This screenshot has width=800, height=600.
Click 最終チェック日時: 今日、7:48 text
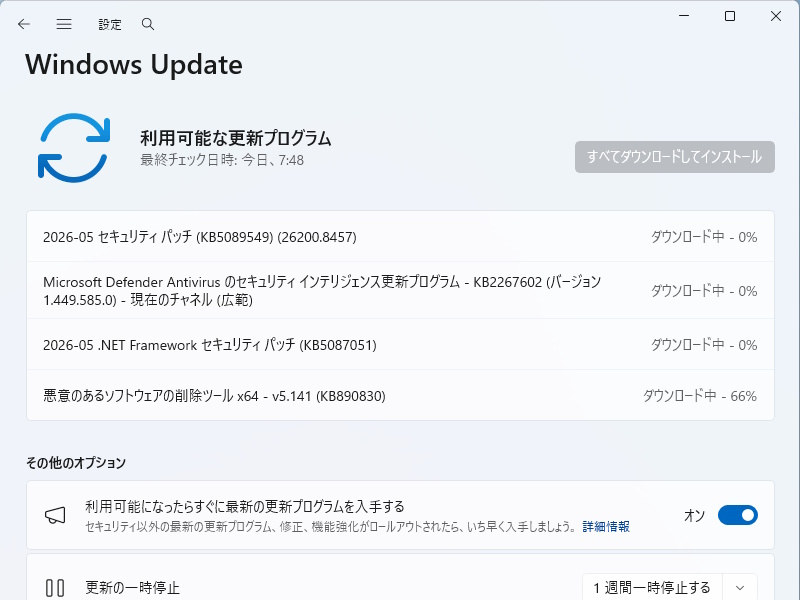pos(222,160)
